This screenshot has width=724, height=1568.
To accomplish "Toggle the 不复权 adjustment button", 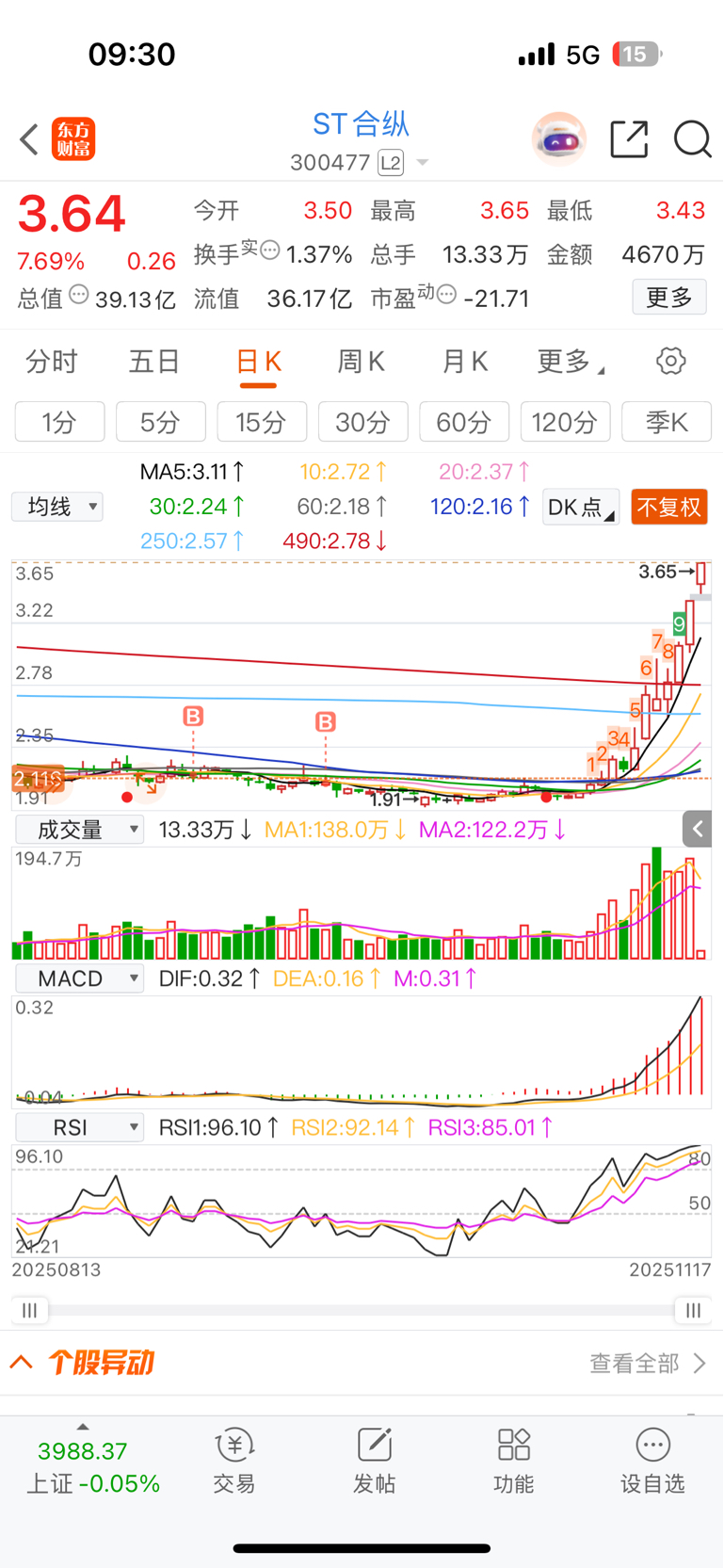I will coord(669,508).
